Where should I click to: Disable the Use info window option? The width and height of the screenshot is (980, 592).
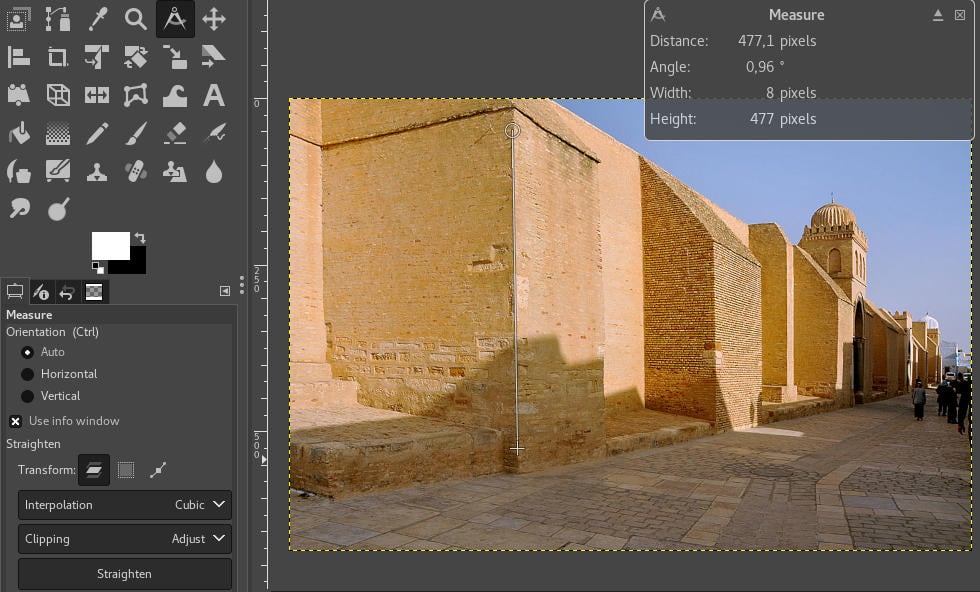point(15,421)
